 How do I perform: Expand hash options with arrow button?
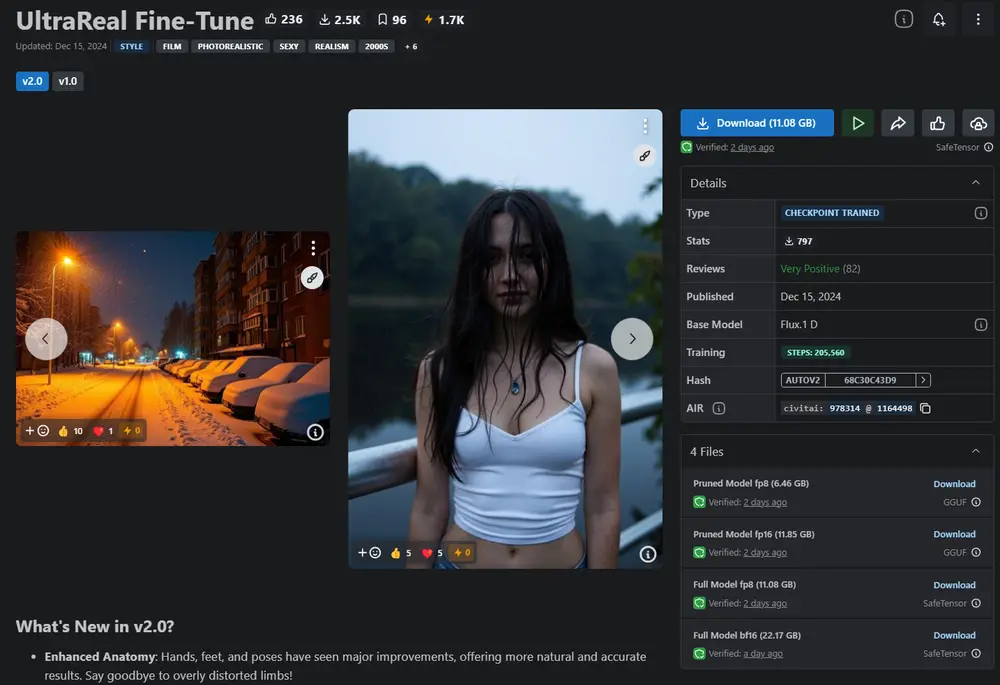923,380
